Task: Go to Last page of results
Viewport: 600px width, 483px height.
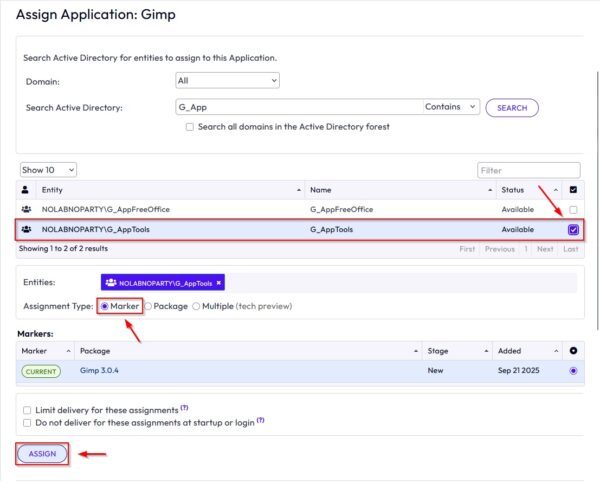Action: (571, 249)
